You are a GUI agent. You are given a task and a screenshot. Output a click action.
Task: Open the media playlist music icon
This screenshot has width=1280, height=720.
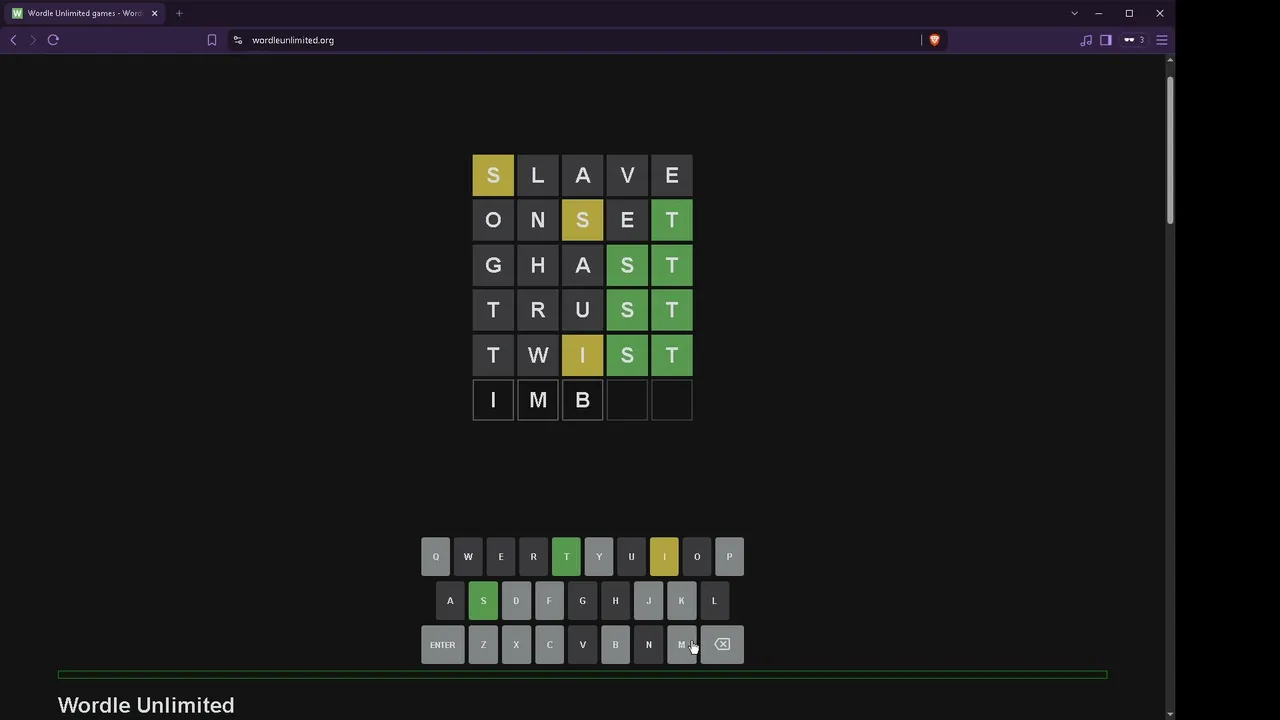1086,40
